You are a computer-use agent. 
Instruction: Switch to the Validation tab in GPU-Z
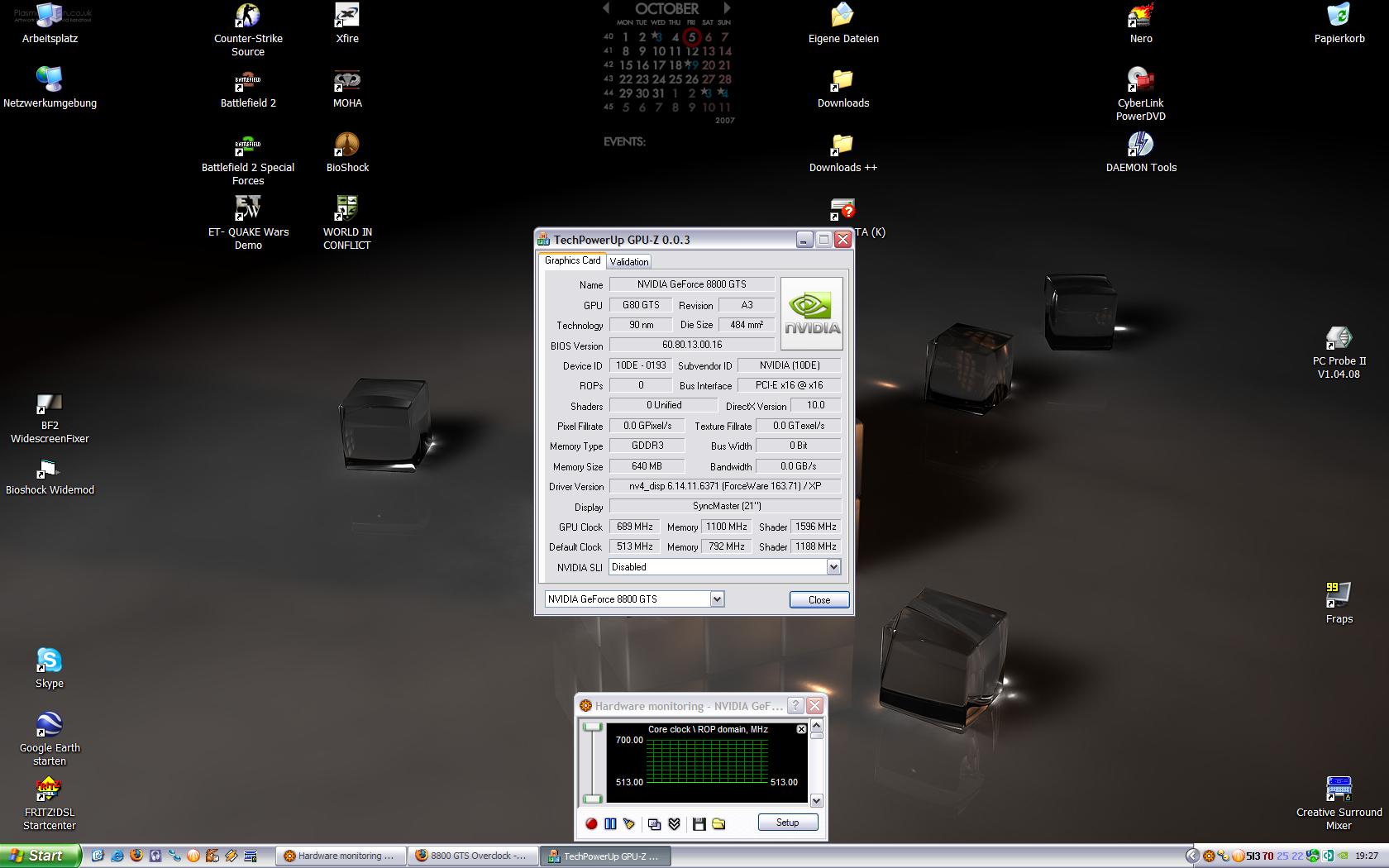click(x=629, y=262)
